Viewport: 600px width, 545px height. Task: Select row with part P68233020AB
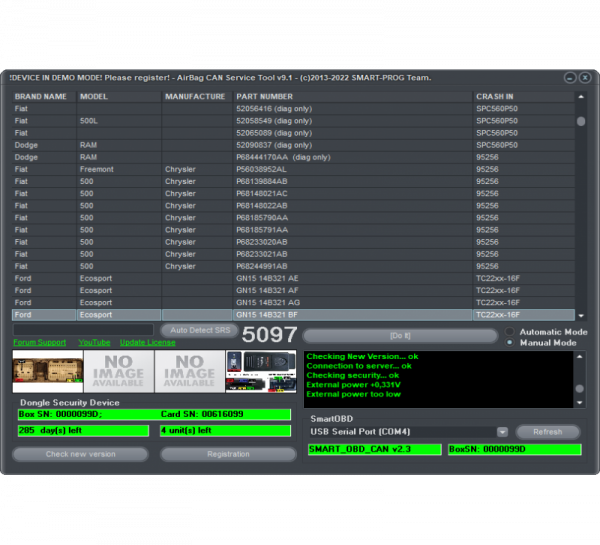293,242
